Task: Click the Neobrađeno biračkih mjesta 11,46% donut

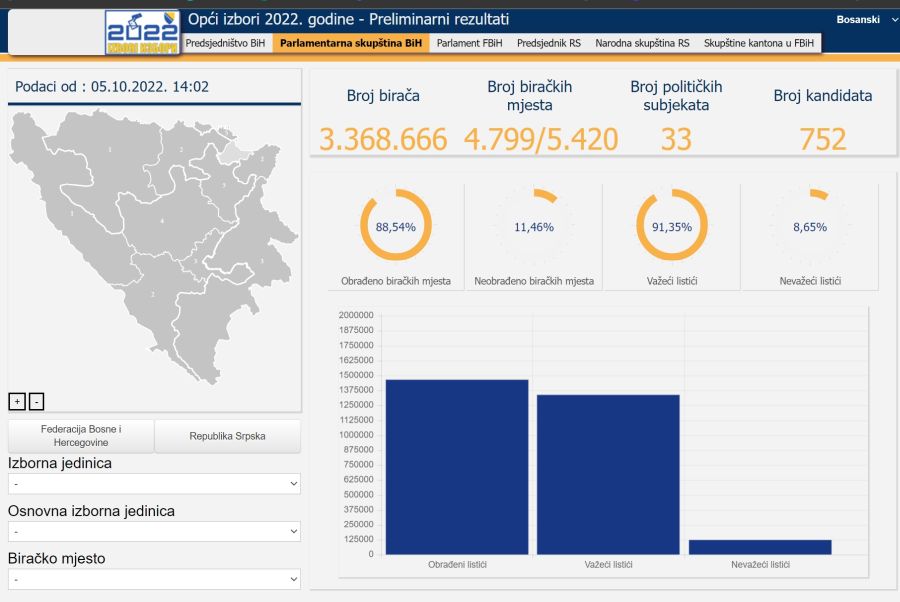Action: coord(533,226)
